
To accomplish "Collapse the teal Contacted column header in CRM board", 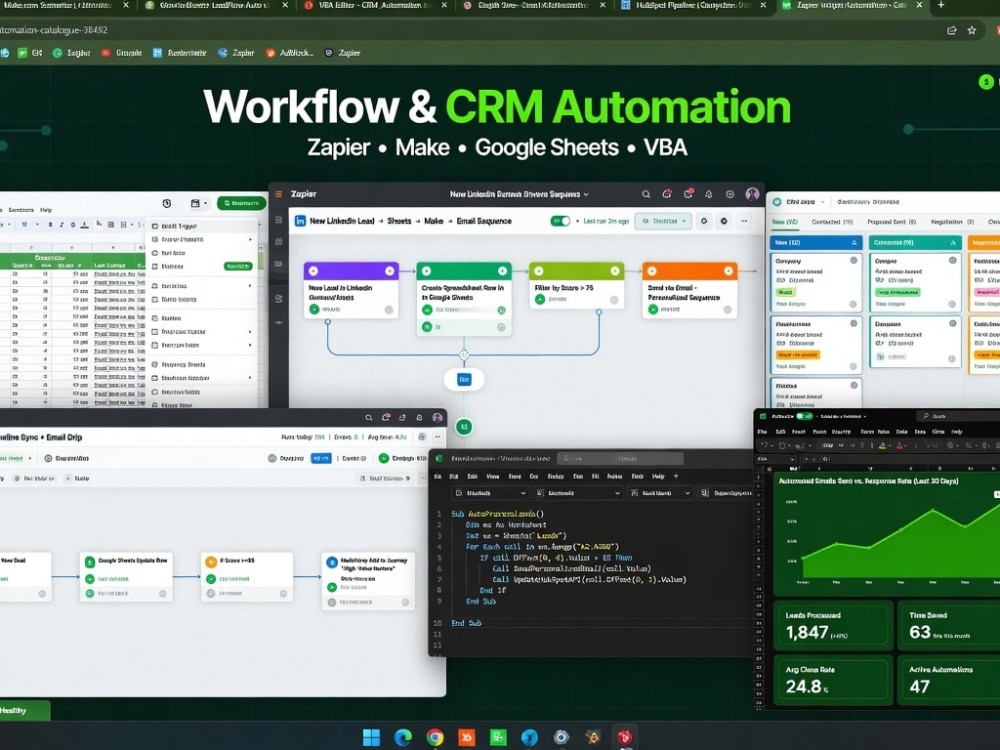I will point(953,242).
